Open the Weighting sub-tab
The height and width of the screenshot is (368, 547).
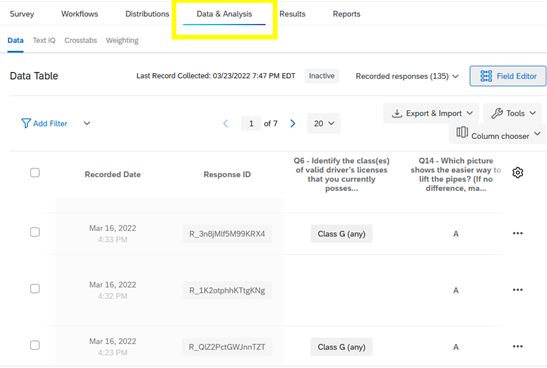point(122,40)
